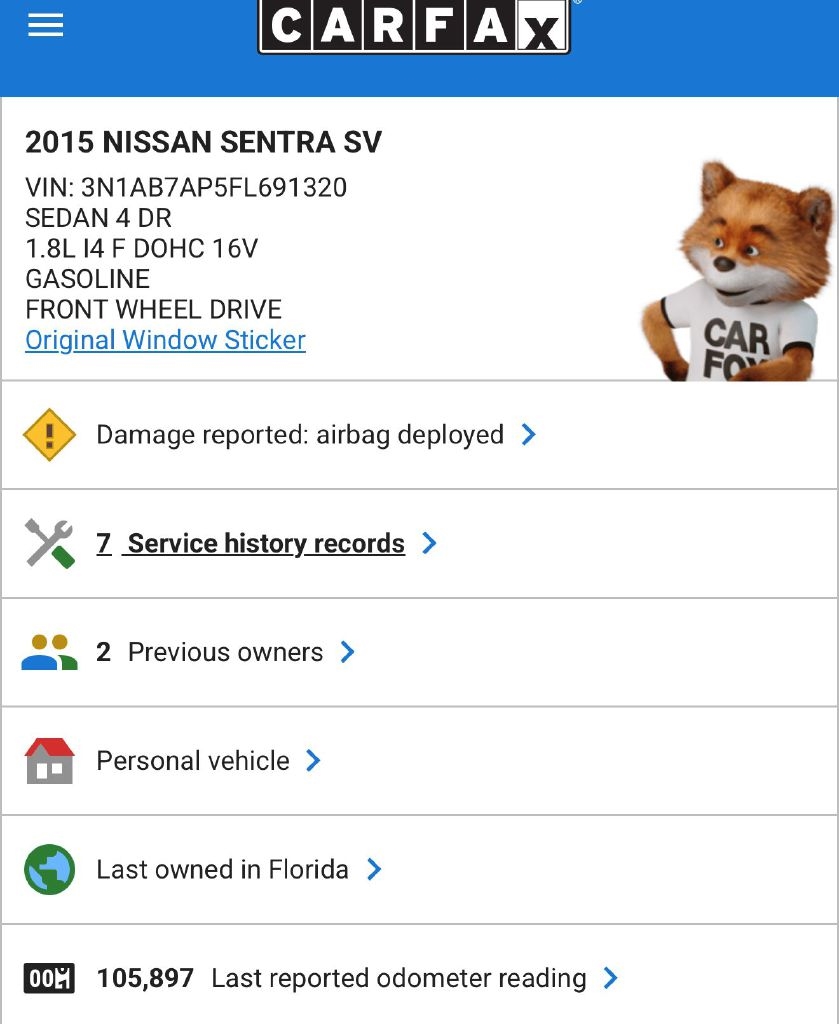Open the 7 Service history records link
839x1024 pixels.
[251, 544]
